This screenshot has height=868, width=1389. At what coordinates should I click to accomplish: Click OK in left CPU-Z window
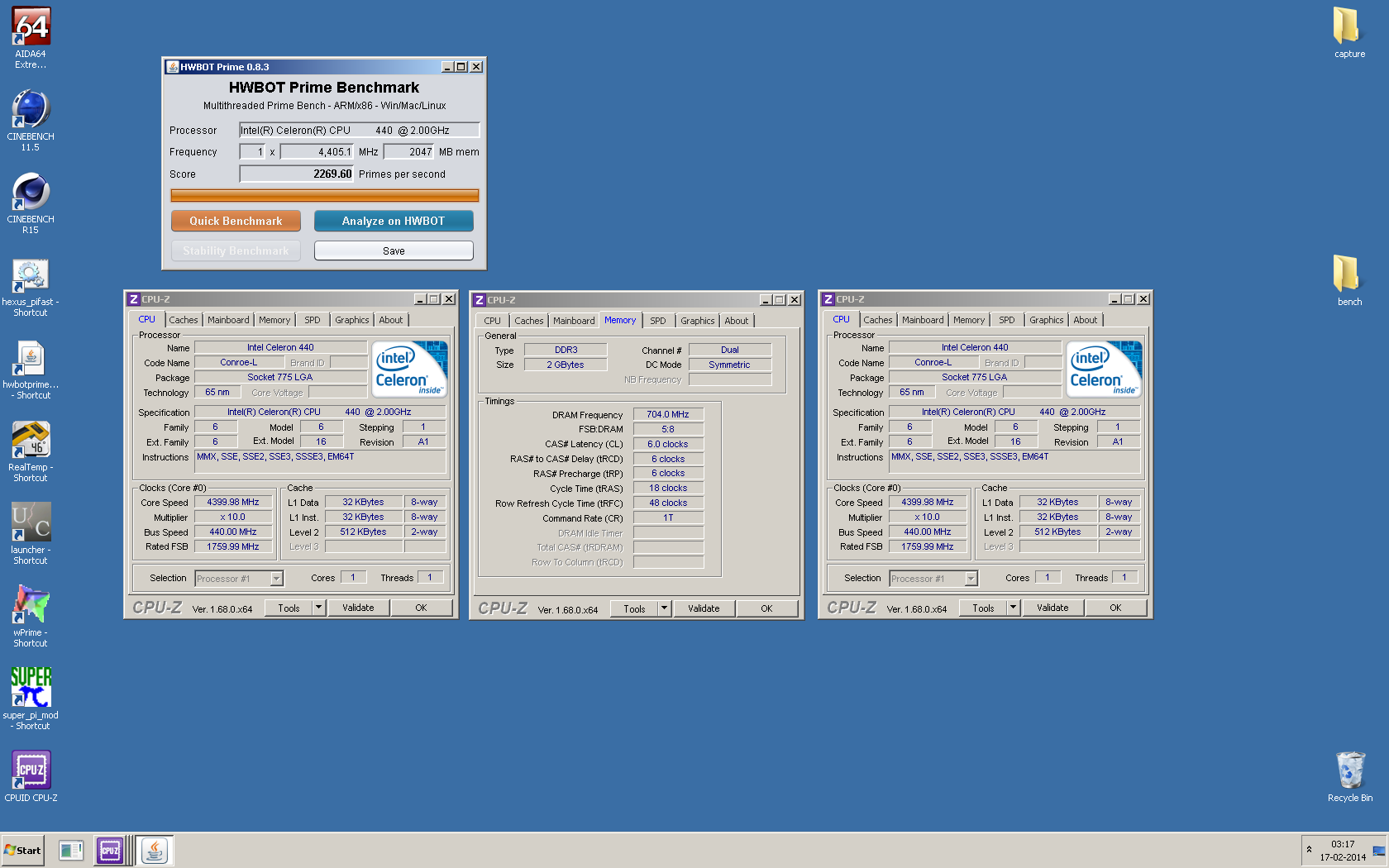(x=421, y=608)
